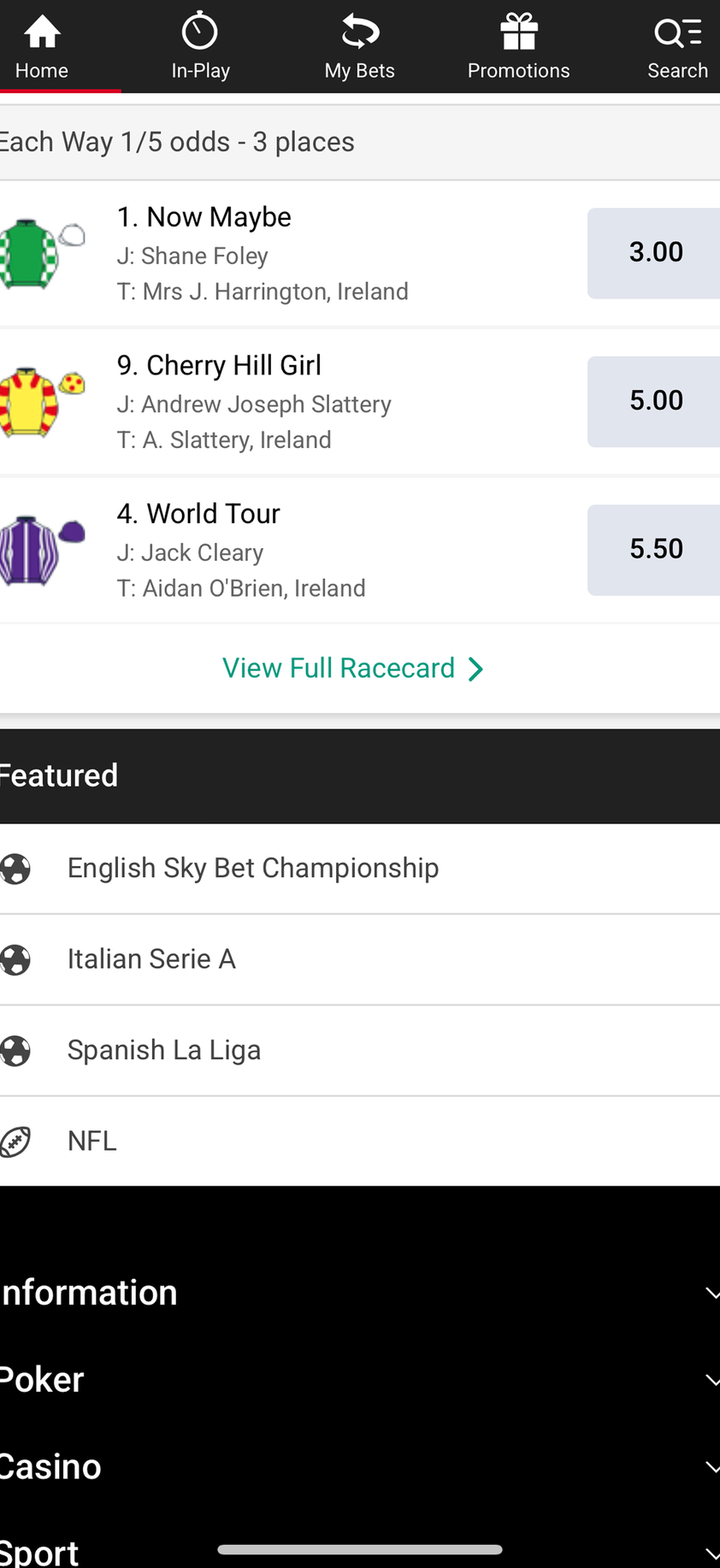720x1568 pixels.
Task: Open In-Play stopwatch icon
Action: pyautogui.click(x=200, y=32)
